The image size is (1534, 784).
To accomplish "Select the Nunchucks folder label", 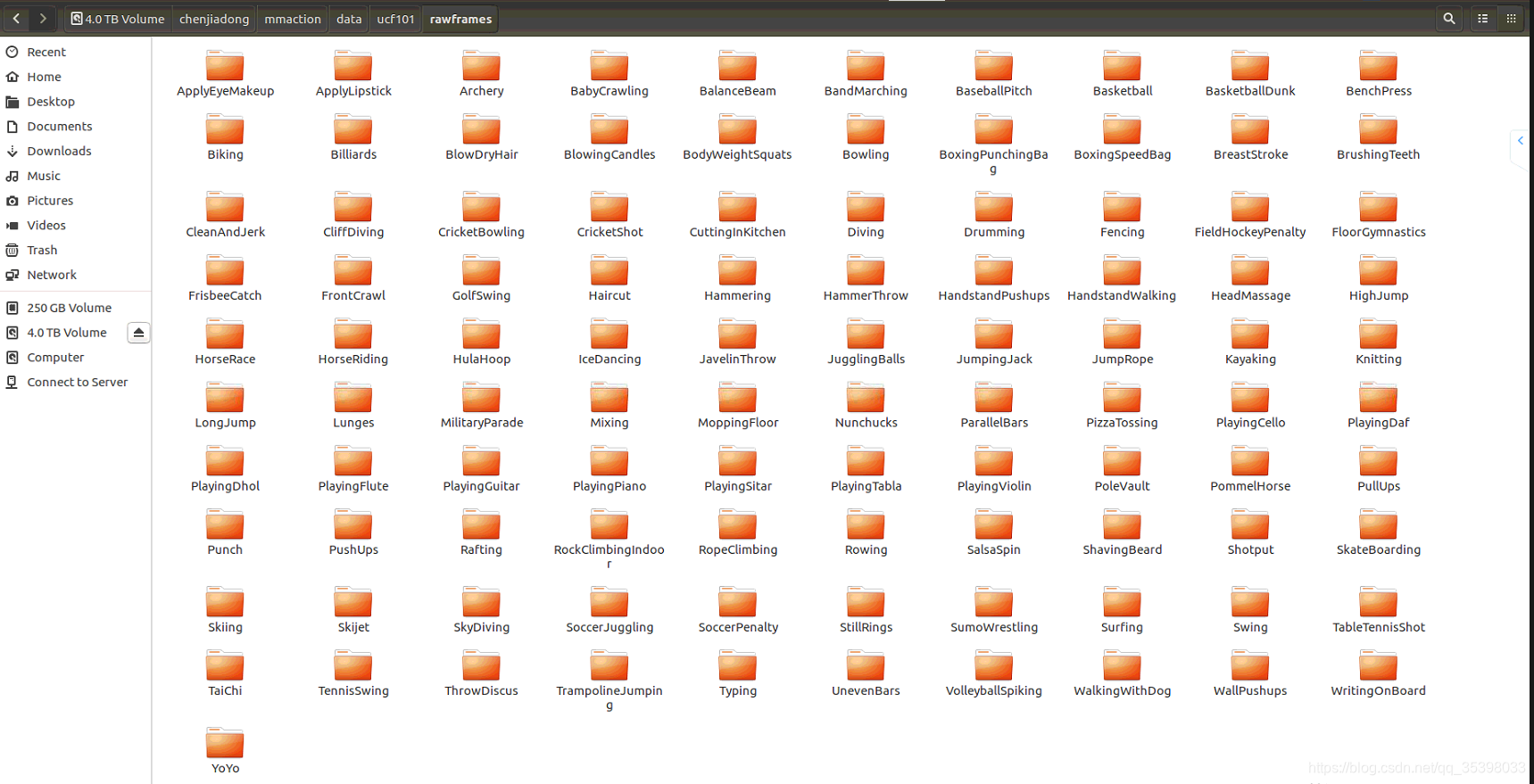I will [866, 423].
